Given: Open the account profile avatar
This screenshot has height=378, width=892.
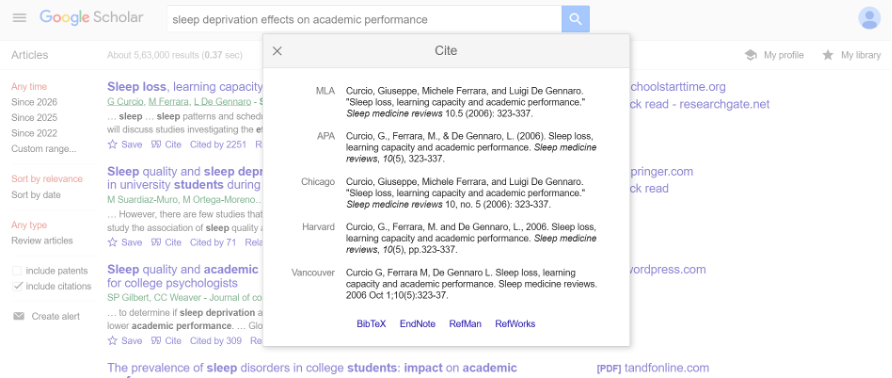Looking at the screenshot, I should pos(869,18).
